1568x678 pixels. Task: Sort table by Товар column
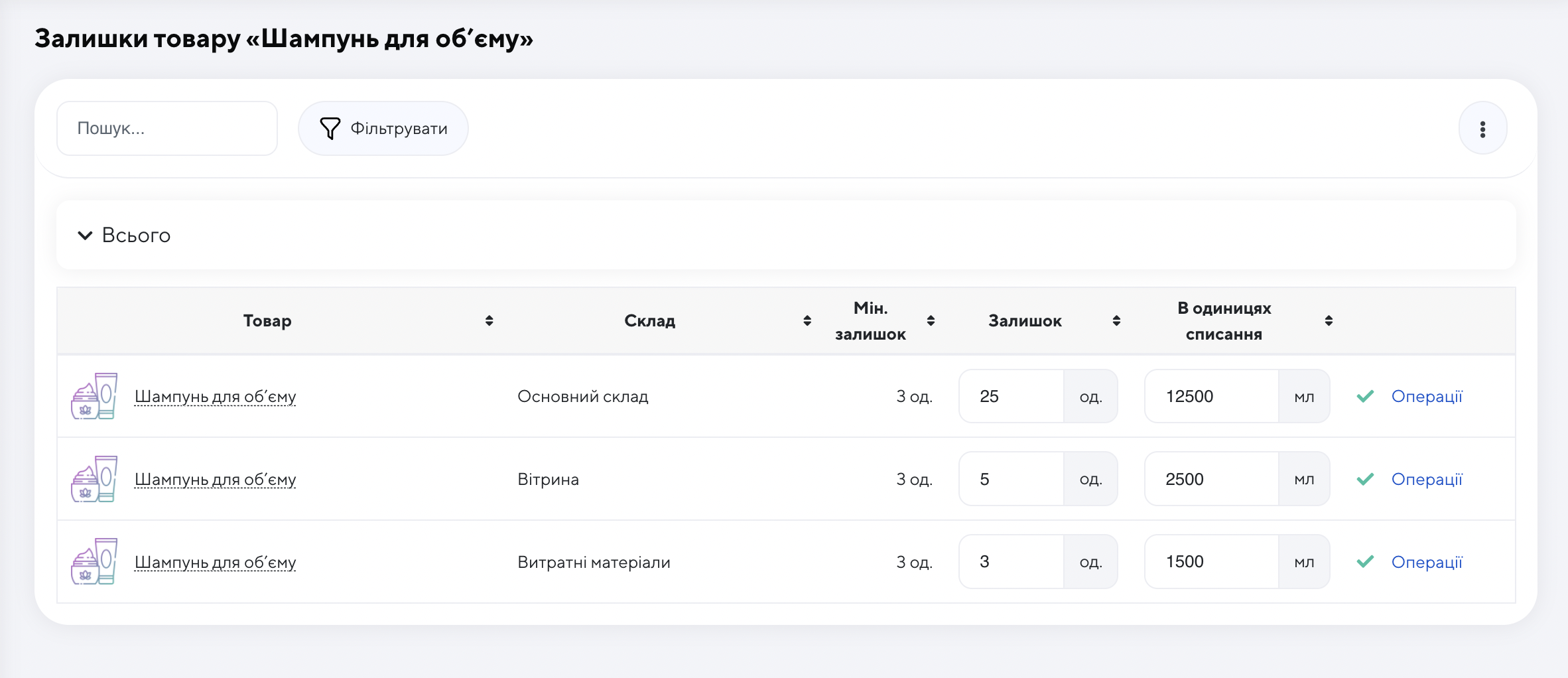(x=489, y=321)
